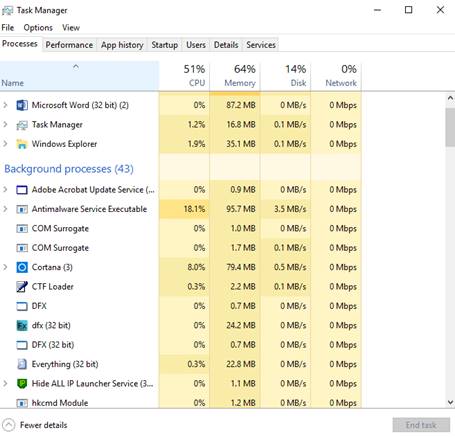455x437 pixels.
Task: Switch to the Details tab
Action: coord(226,45)
